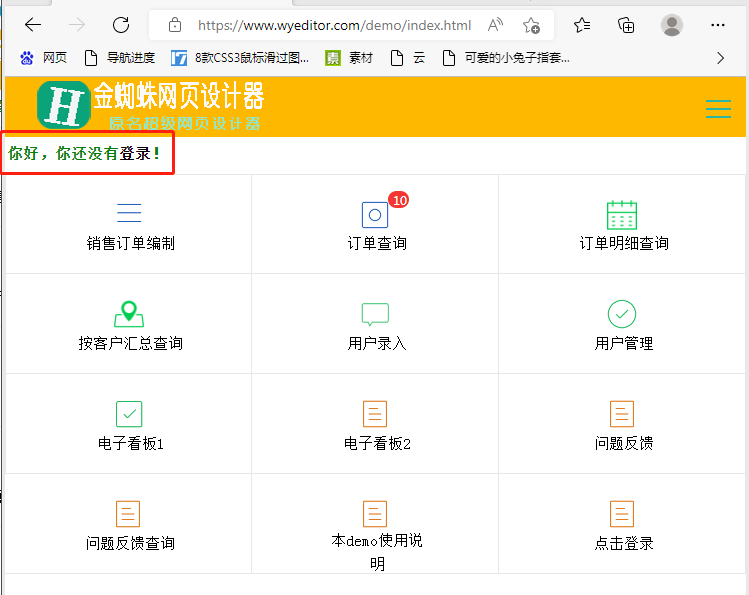Viewport: 749px width, 595px height.
Task: Expand more bookmarks chevron
Action: (720, 58)
